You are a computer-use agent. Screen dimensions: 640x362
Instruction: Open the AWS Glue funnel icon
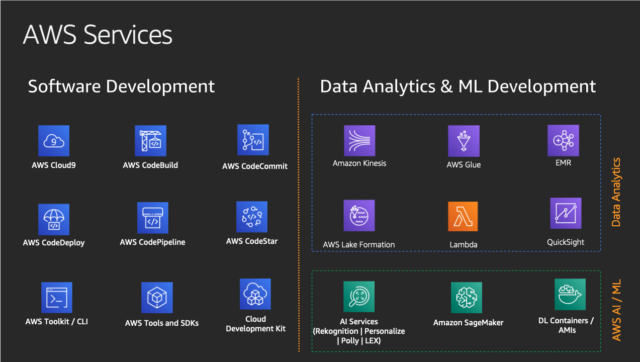pos(464,141)
